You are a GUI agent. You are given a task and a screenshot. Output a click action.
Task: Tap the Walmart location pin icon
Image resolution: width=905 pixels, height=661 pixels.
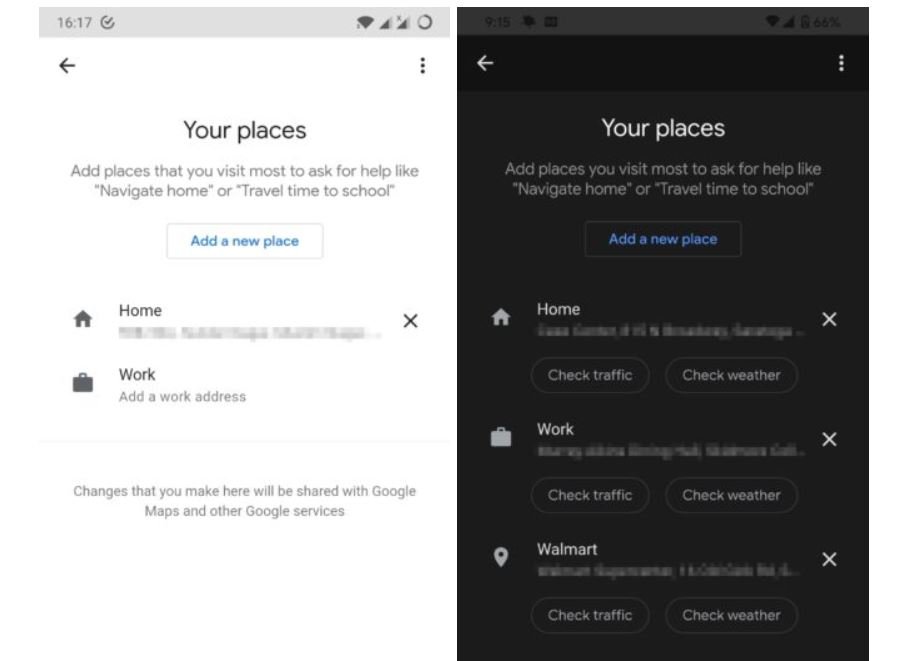tap(501, 558)
